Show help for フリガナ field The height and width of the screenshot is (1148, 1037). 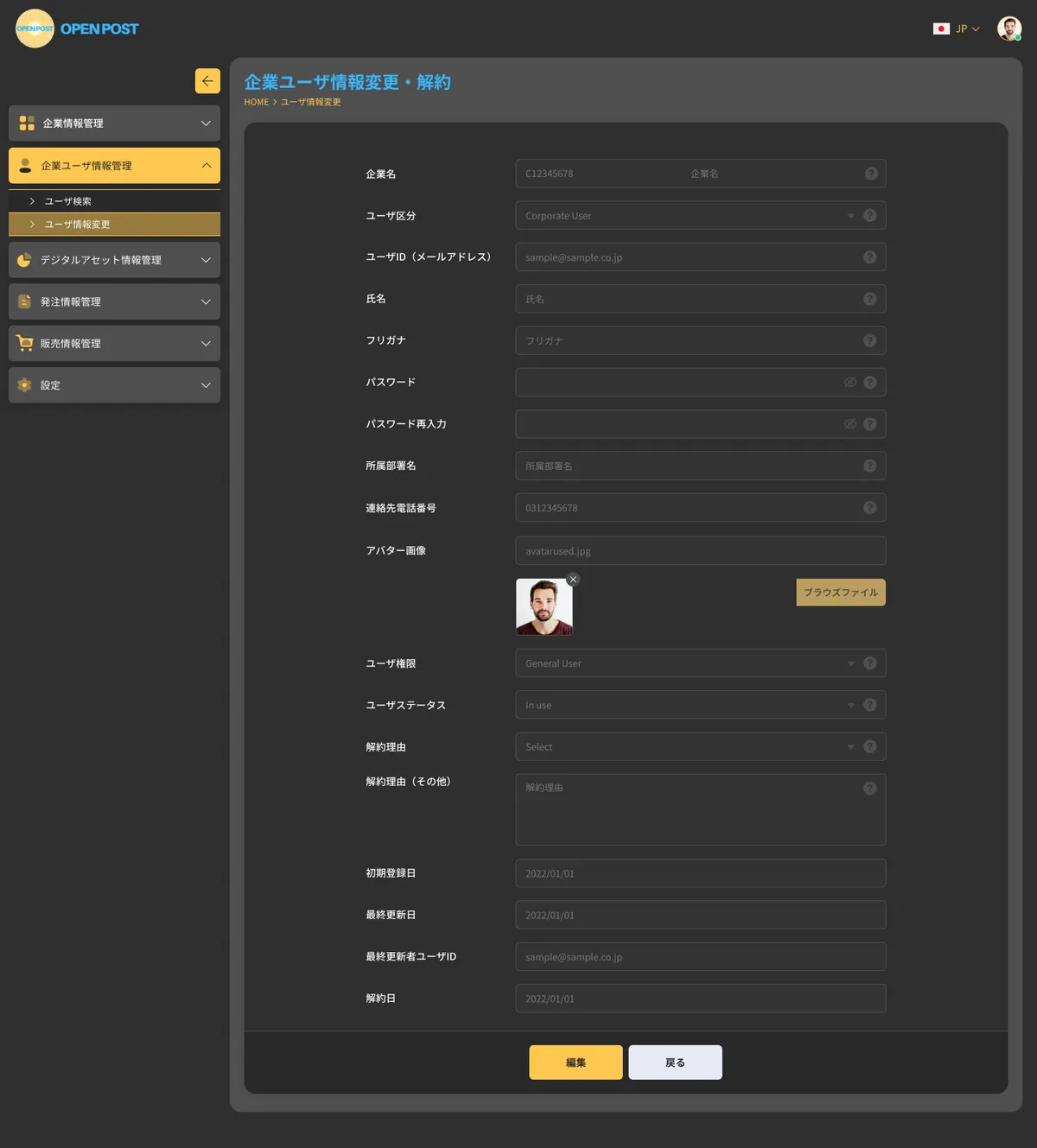click(x=870, y=340)
